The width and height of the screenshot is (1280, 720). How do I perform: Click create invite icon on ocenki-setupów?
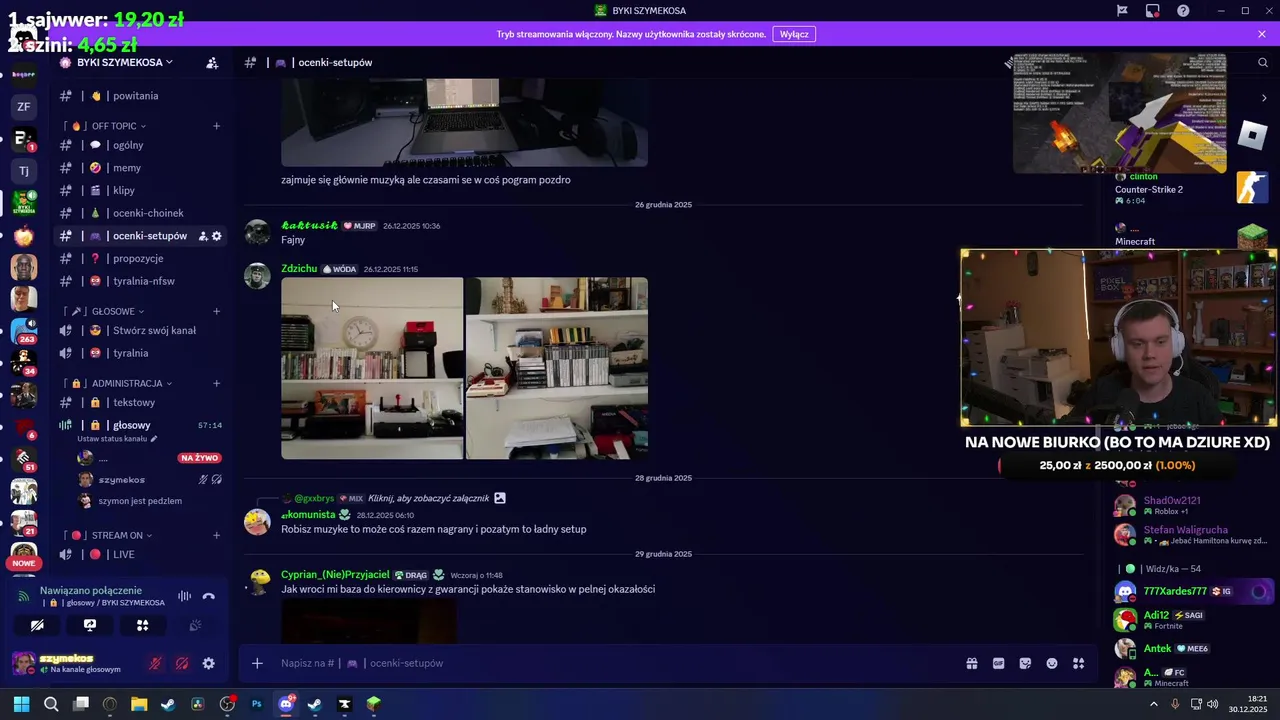(202, 236)
